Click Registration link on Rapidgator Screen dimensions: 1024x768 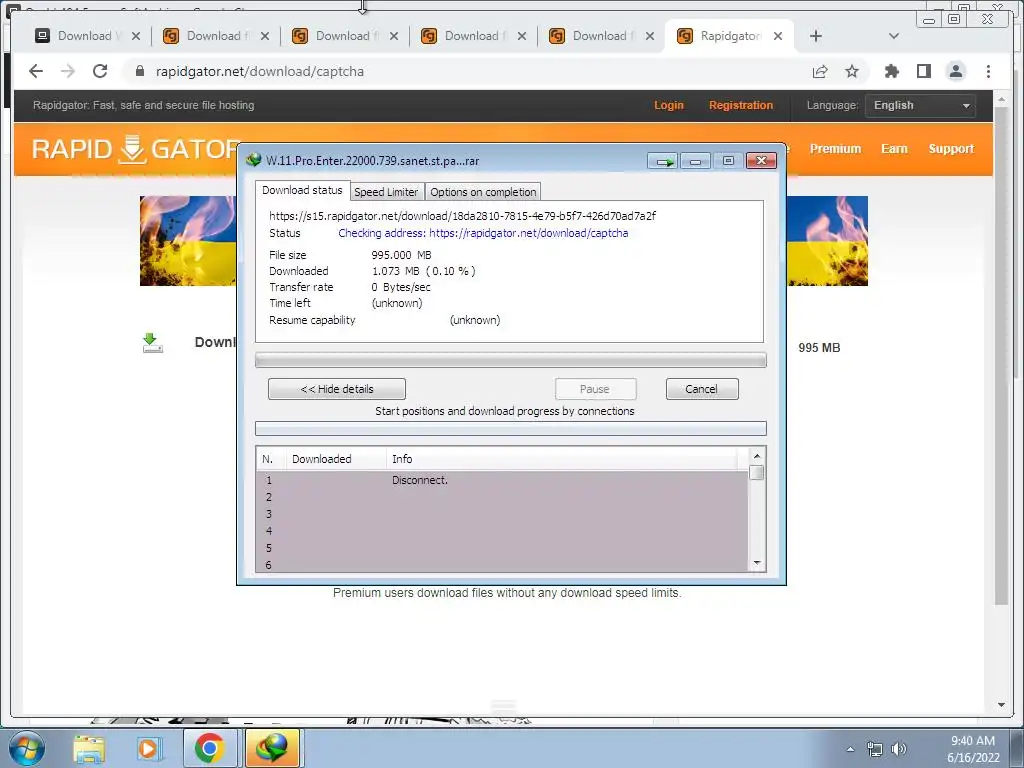[x=741, y=105]
